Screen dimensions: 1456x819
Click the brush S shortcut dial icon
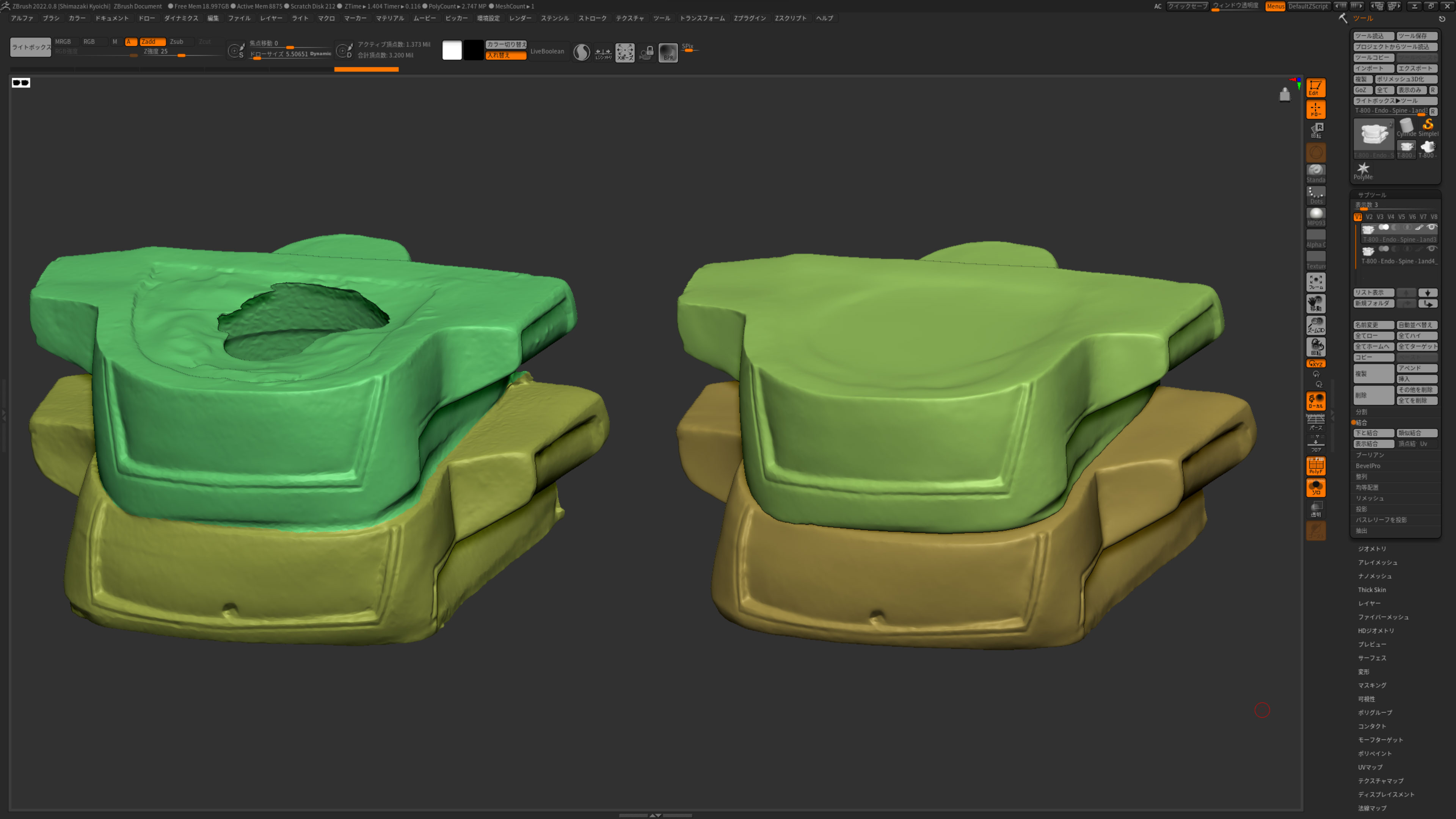point(236,51)
